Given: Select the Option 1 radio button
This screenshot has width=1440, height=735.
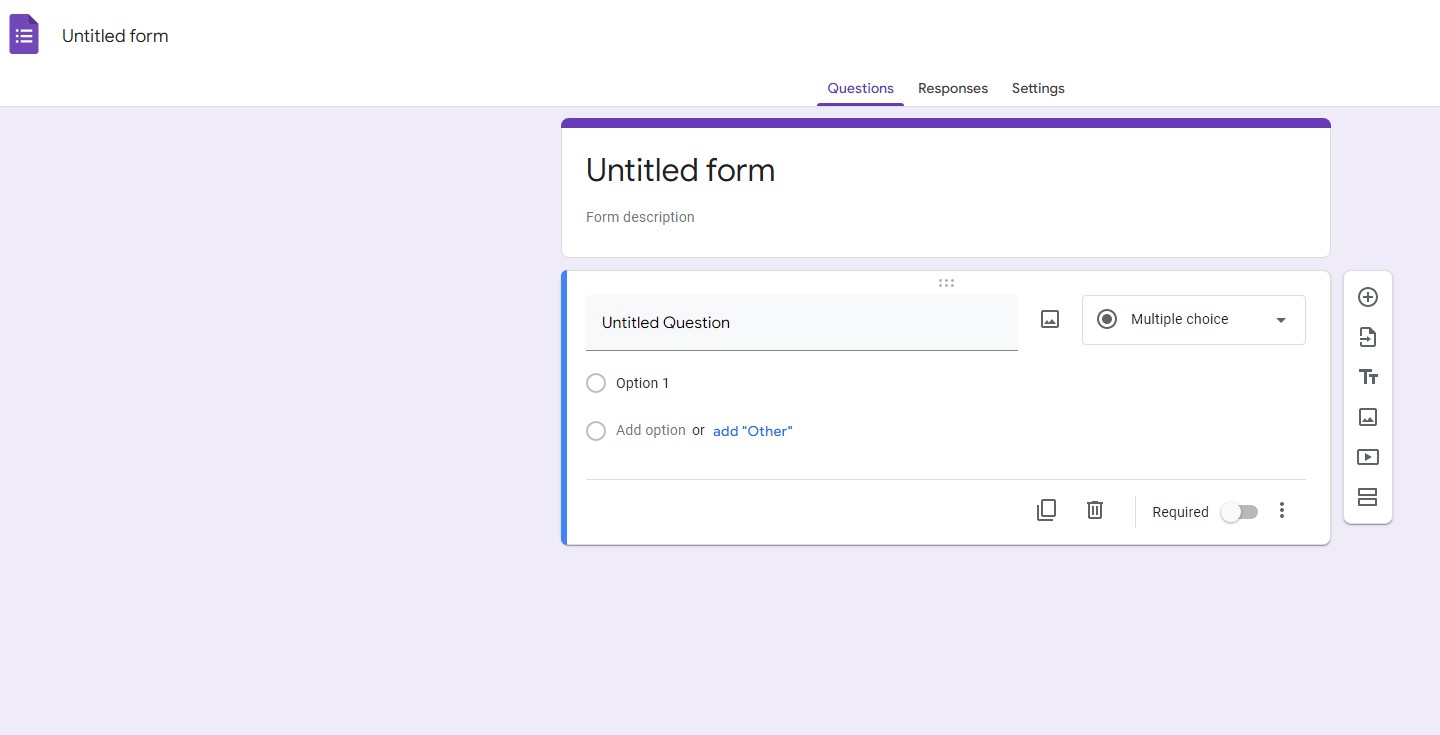Looking at the screenshot, I should [x=596, y=383].
